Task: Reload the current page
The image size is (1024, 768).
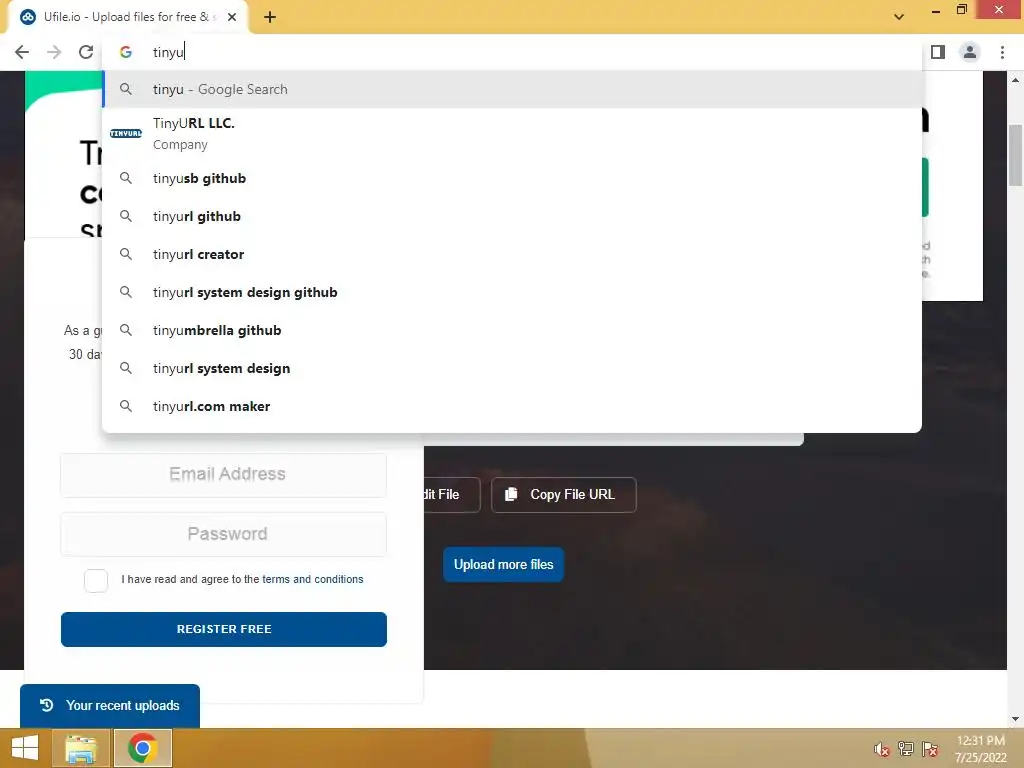Action: tap(86, 52)
